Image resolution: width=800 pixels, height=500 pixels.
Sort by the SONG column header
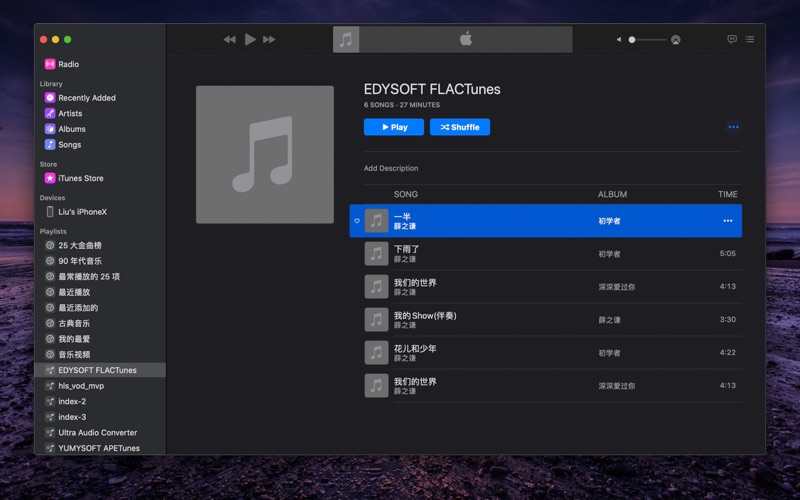click(x=406, y=194)
